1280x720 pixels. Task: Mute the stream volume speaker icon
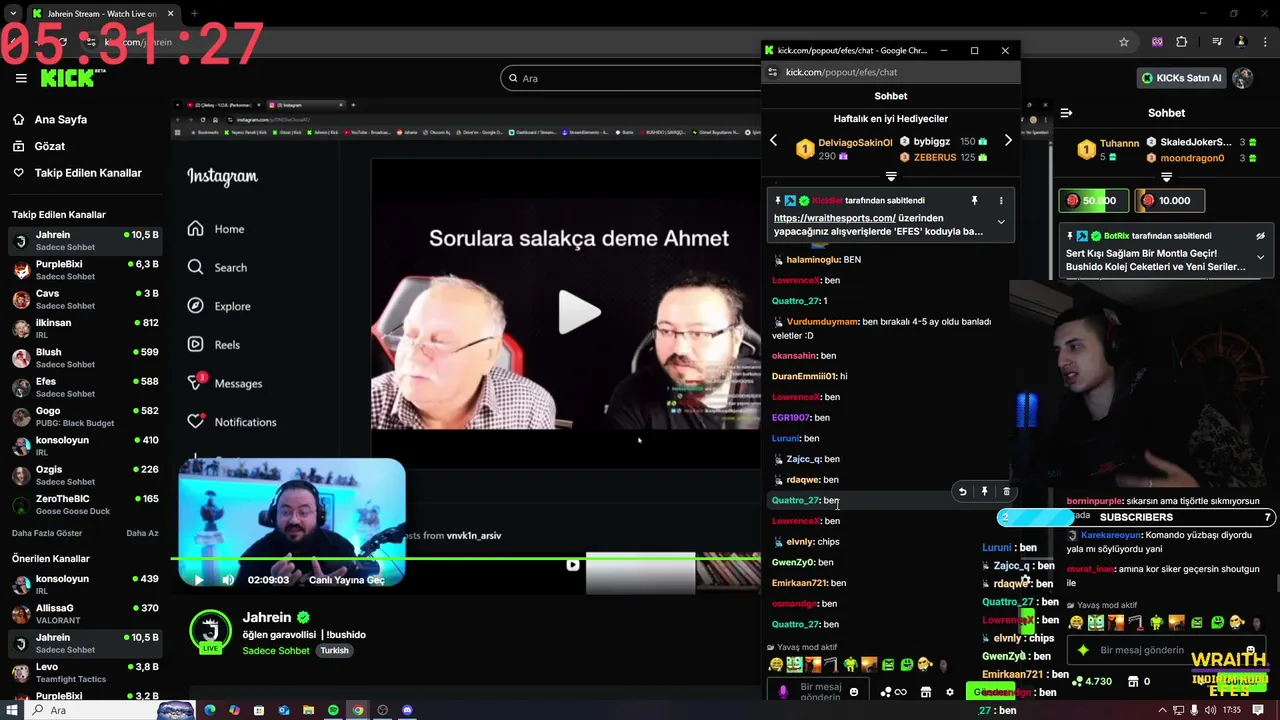[228, 580]
